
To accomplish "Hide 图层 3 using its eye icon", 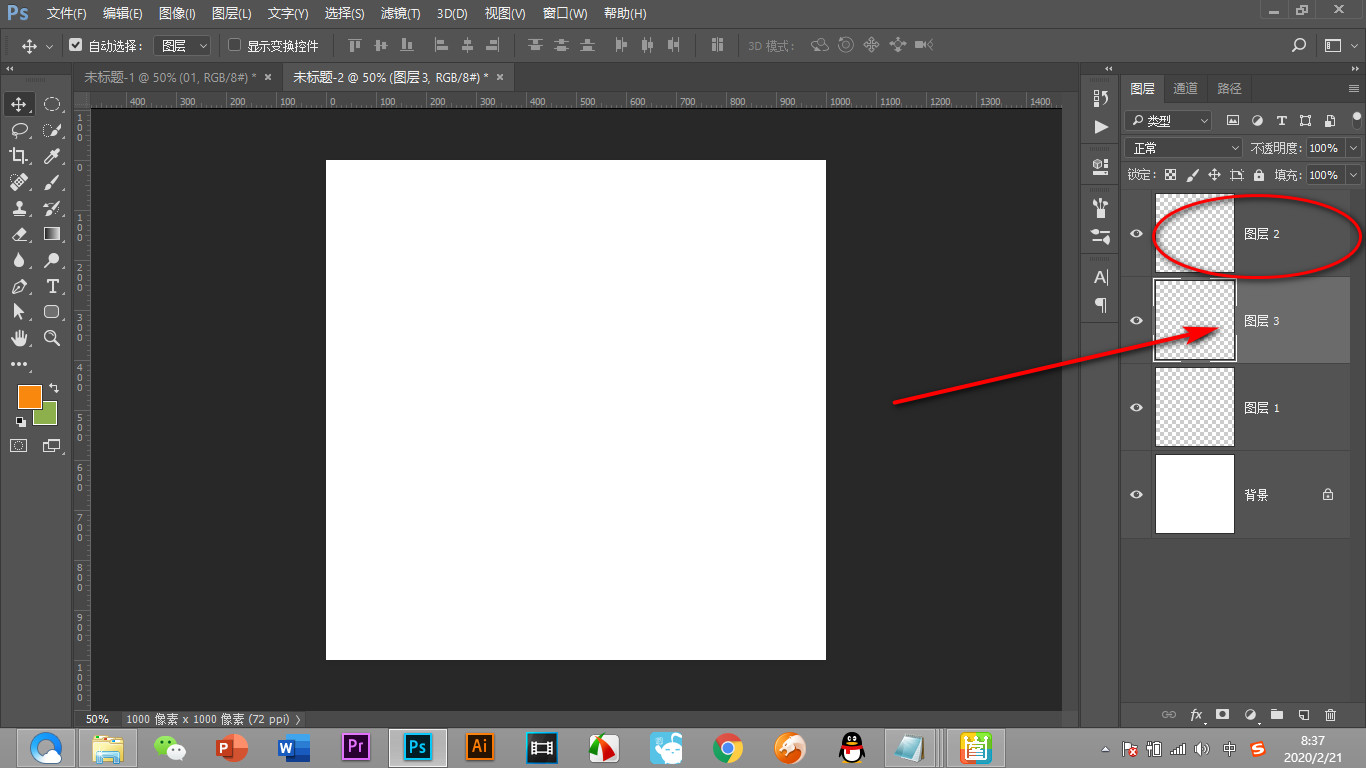I will click(x=1136, y=320).
